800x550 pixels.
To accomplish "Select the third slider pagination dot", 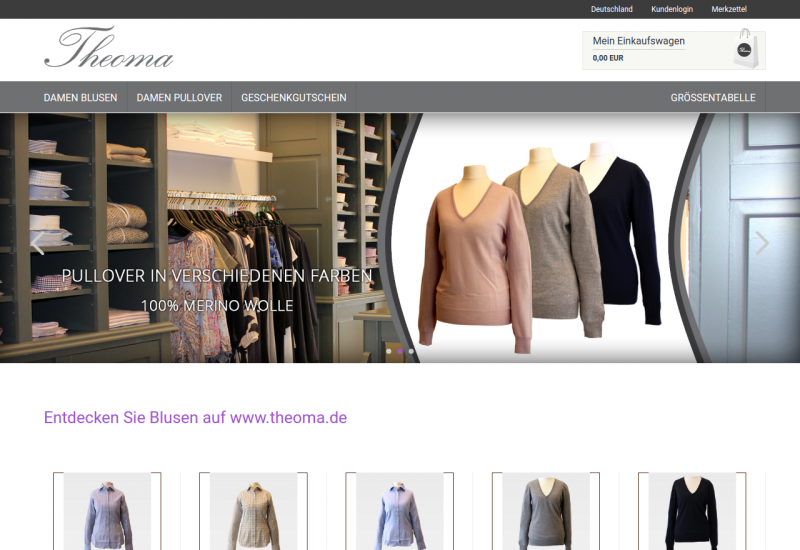I will [x=411, y=352].
